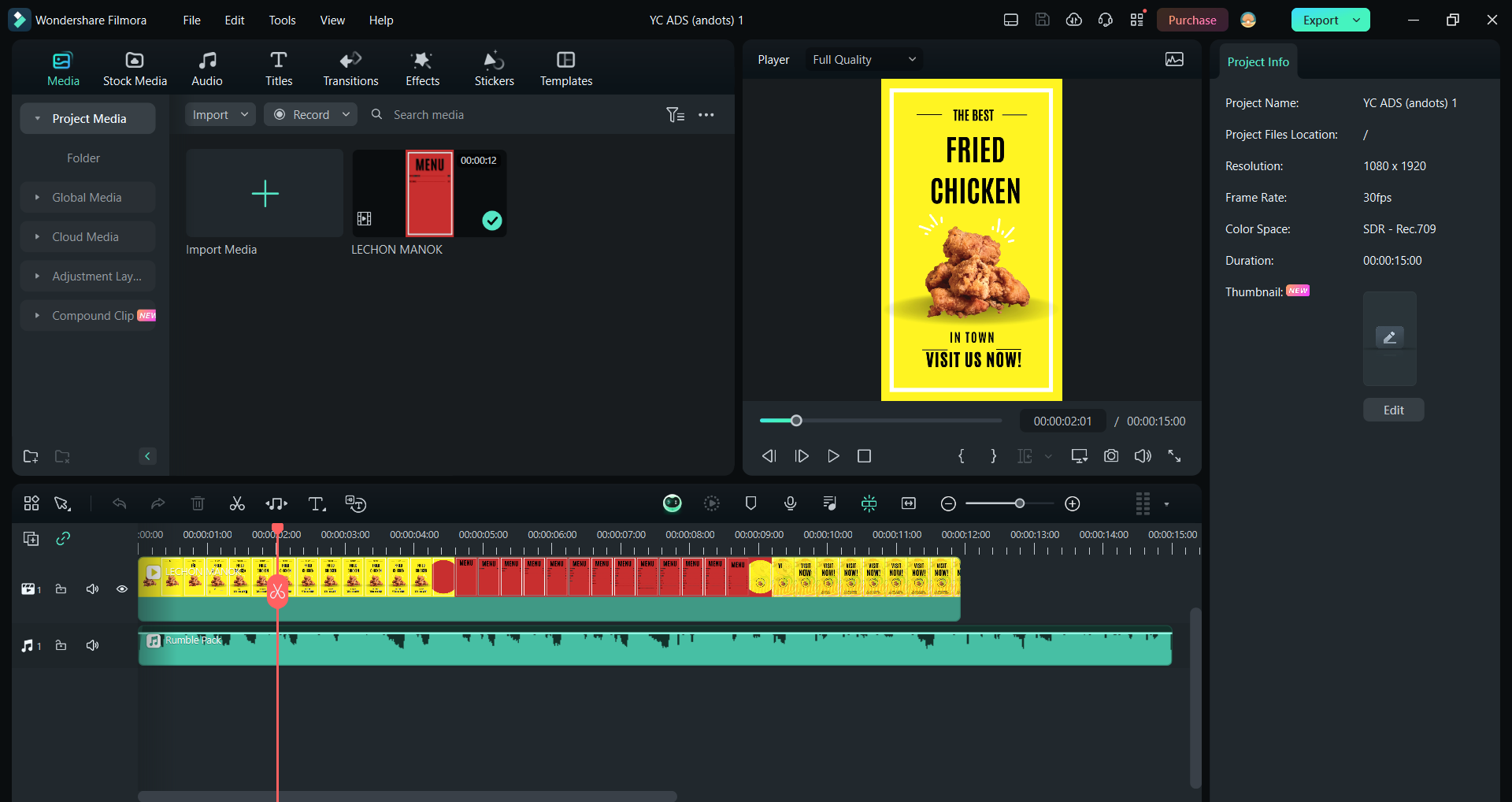Click the voiceover microphone icon

pyautogui.click(x=790, y=503)
